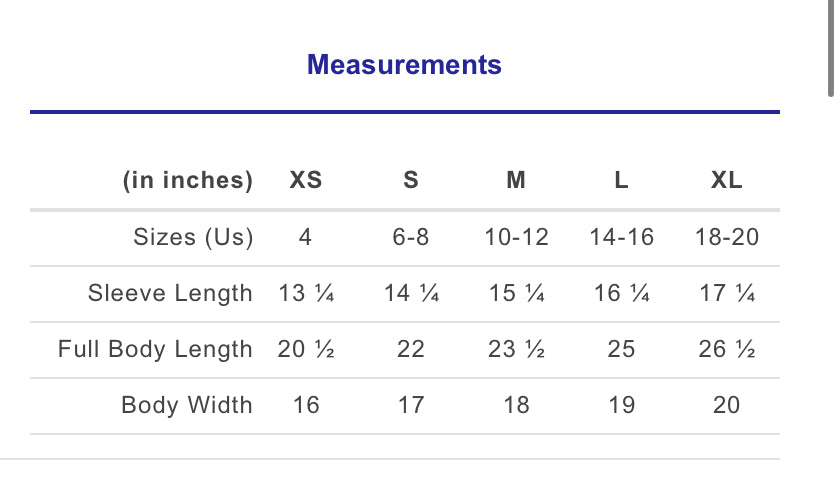This screenshot has height=478, width=840.
Task: Select the L size column header
Action: [x=621, y=181]
